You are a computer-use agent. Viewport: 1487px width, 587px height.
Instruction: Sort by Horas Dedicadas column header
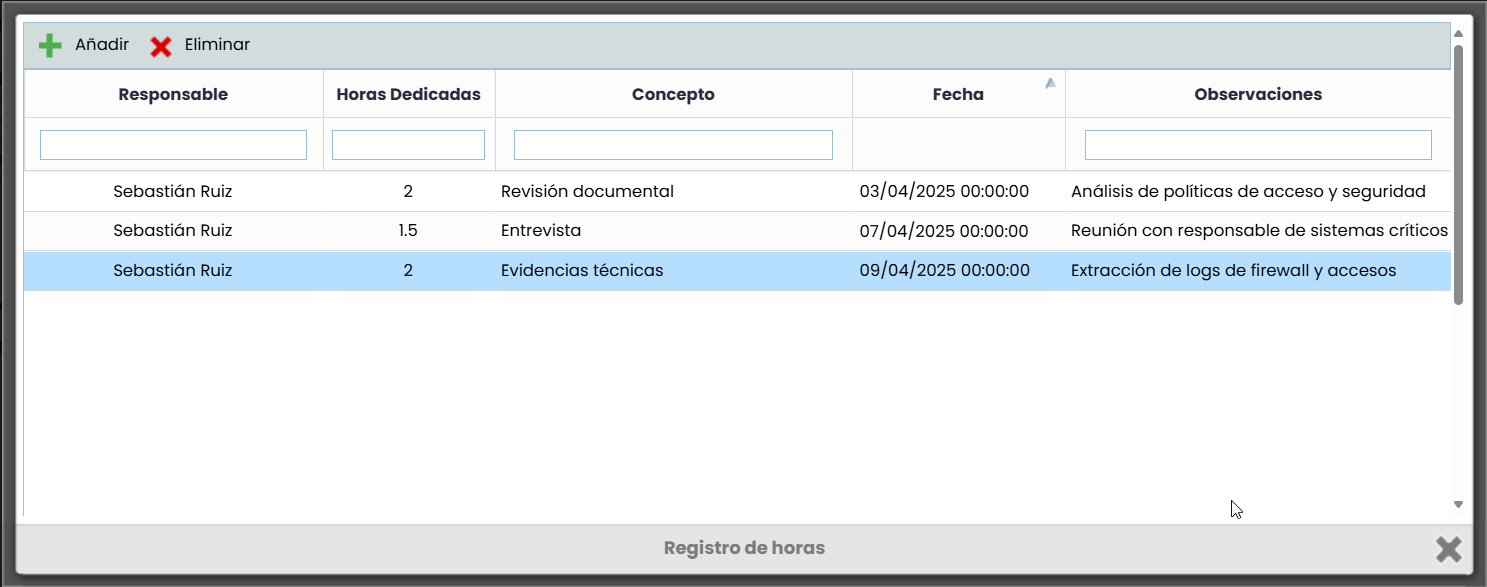pyautogui.click(x=408, y=95)
